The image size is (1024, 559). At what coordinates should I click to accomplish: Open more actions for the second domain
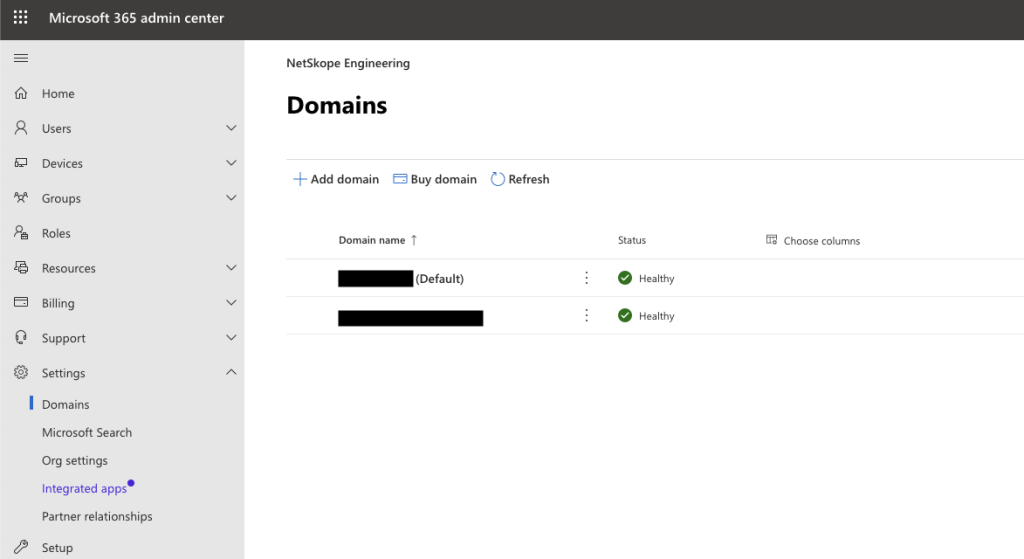click(x=586, y=315)
